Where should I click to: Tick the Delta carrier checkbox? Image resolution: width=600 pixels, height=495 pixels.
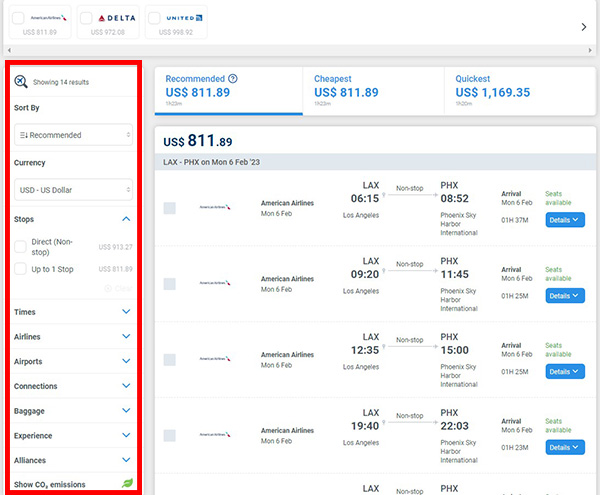(86, 18)
